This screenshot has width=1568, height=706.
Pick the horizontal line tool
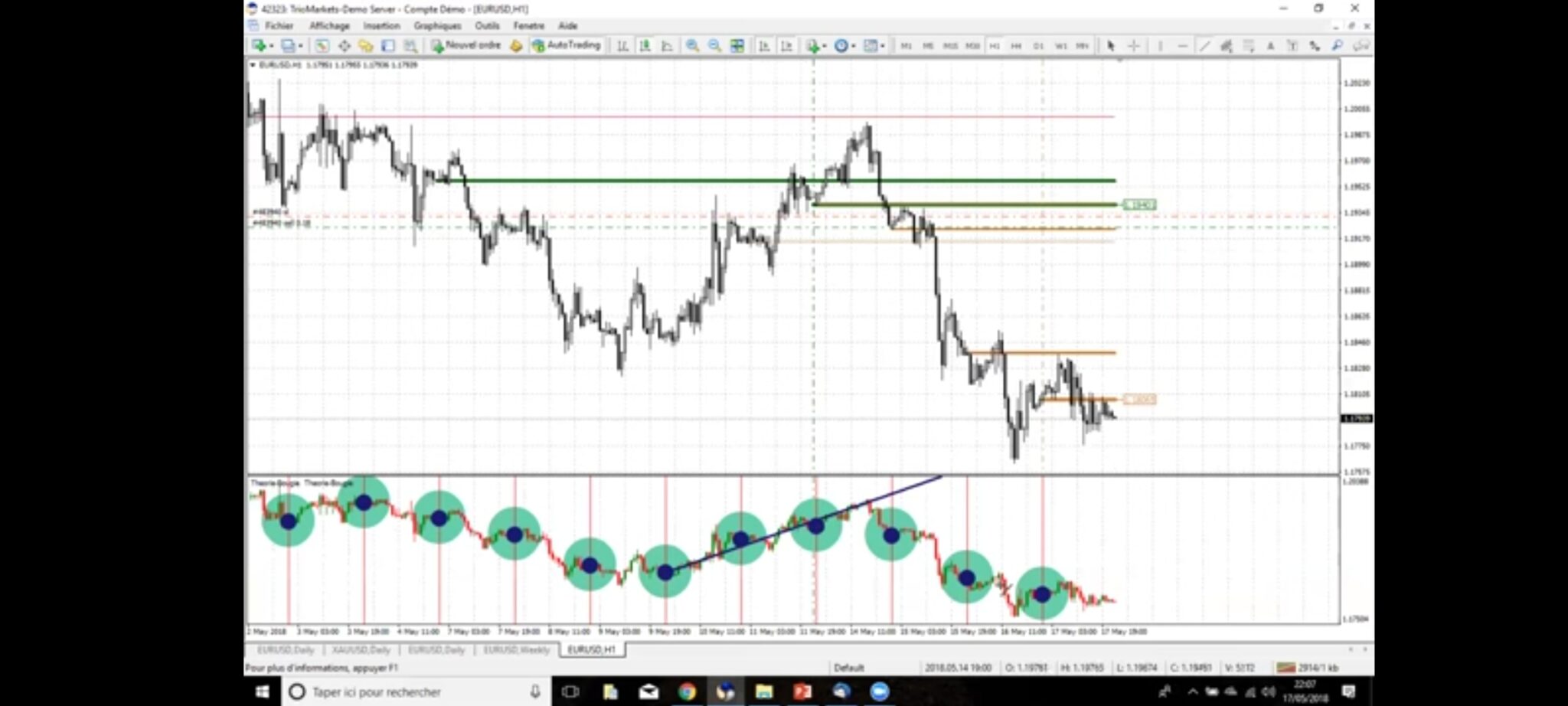click(1182, 46)
